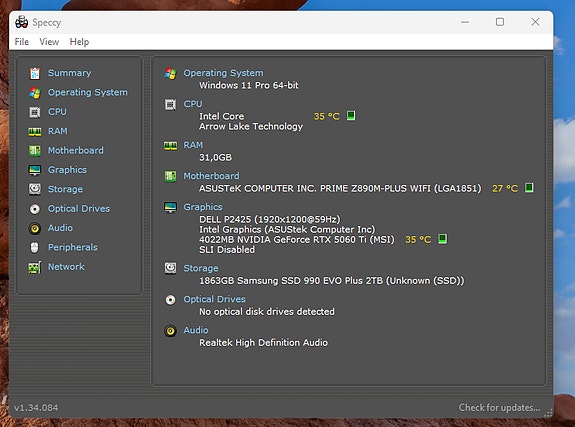575x427 pixels.
Task: Open the Help menu
Action: pyautogui.click(x=79, y=42)
